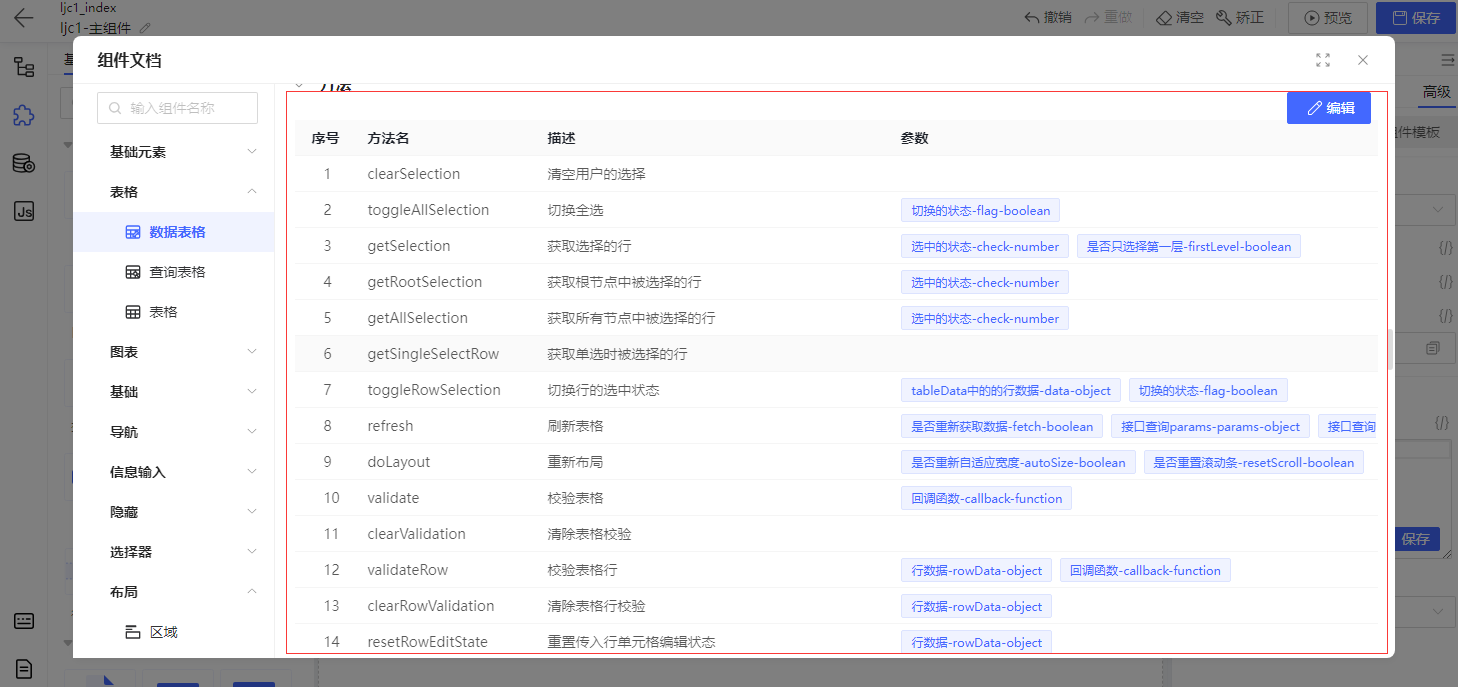Viewport: 1458px width, 687px height.
Task: Click the collapse panel icon at top right
Action: click(x=1446, y=60)
